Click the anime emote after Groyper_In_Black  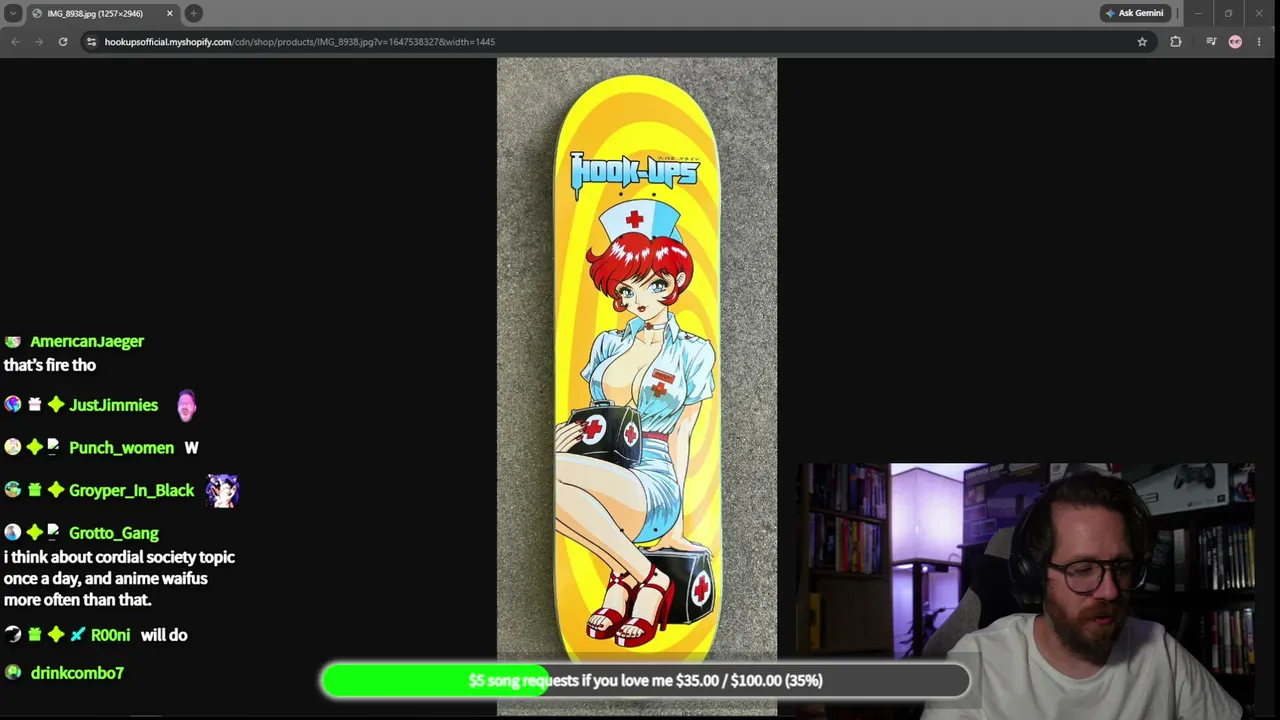(222, 490)
